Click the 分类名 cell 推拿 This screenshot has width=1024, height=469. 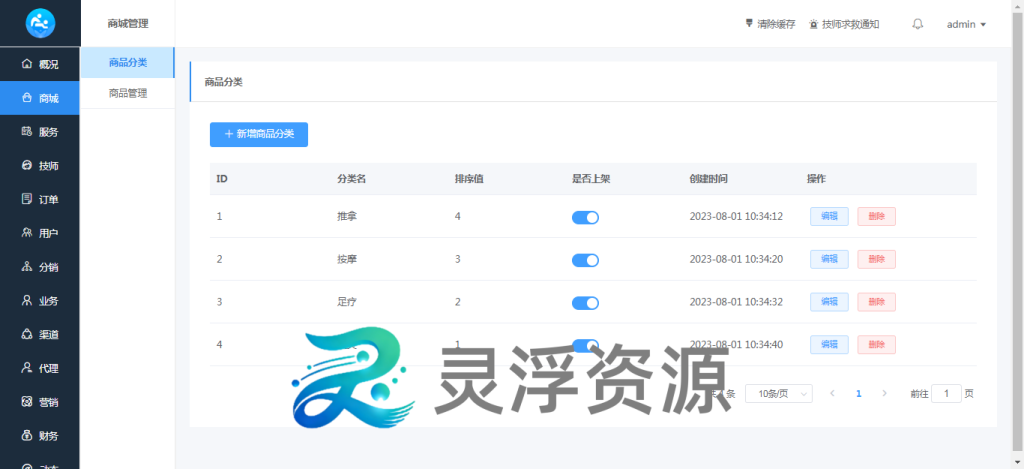(x=347, y=216)
